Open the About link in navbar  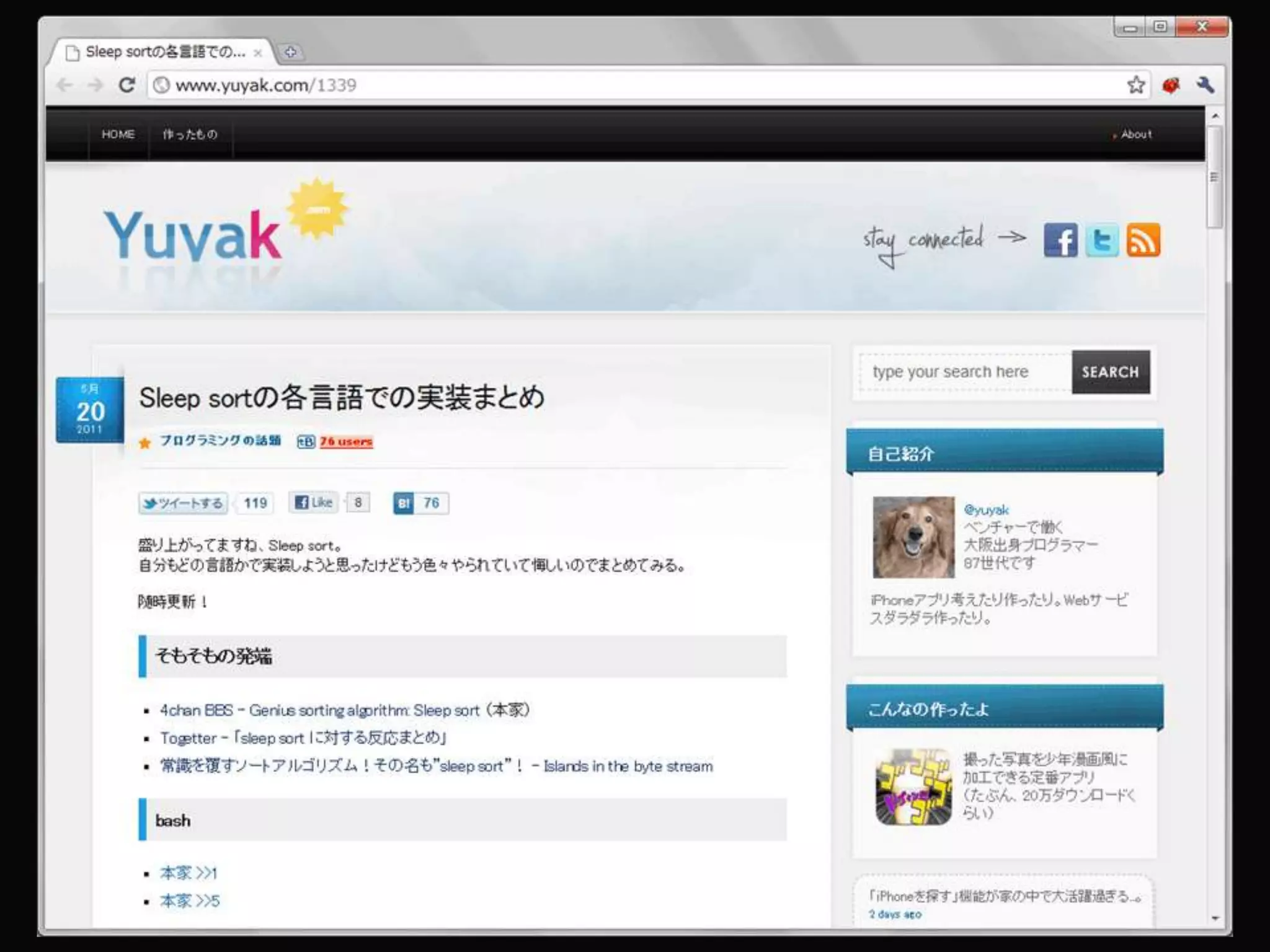1135,134
